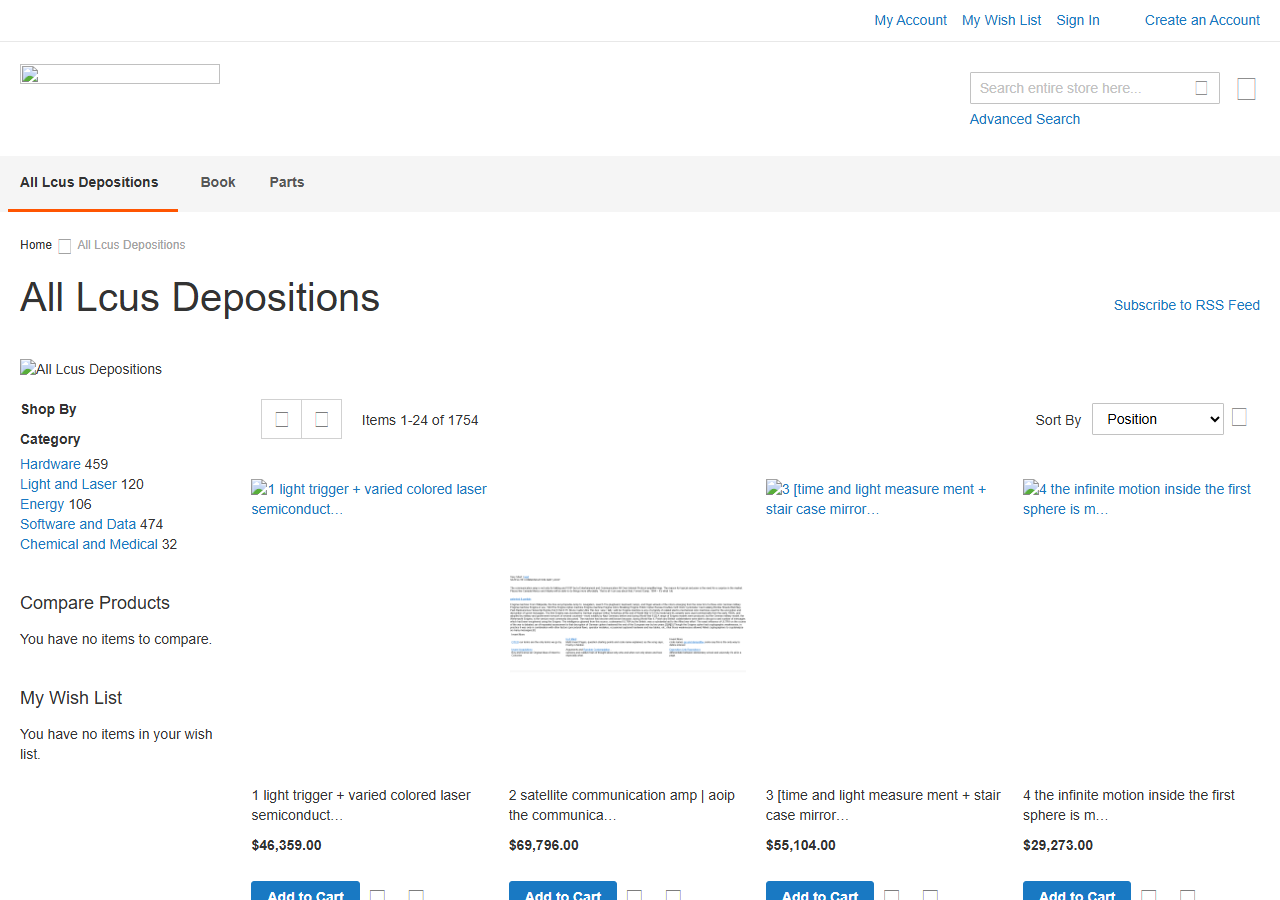
Task: Open All Lcus Depositions menu tab
Action: click(89, 182)
